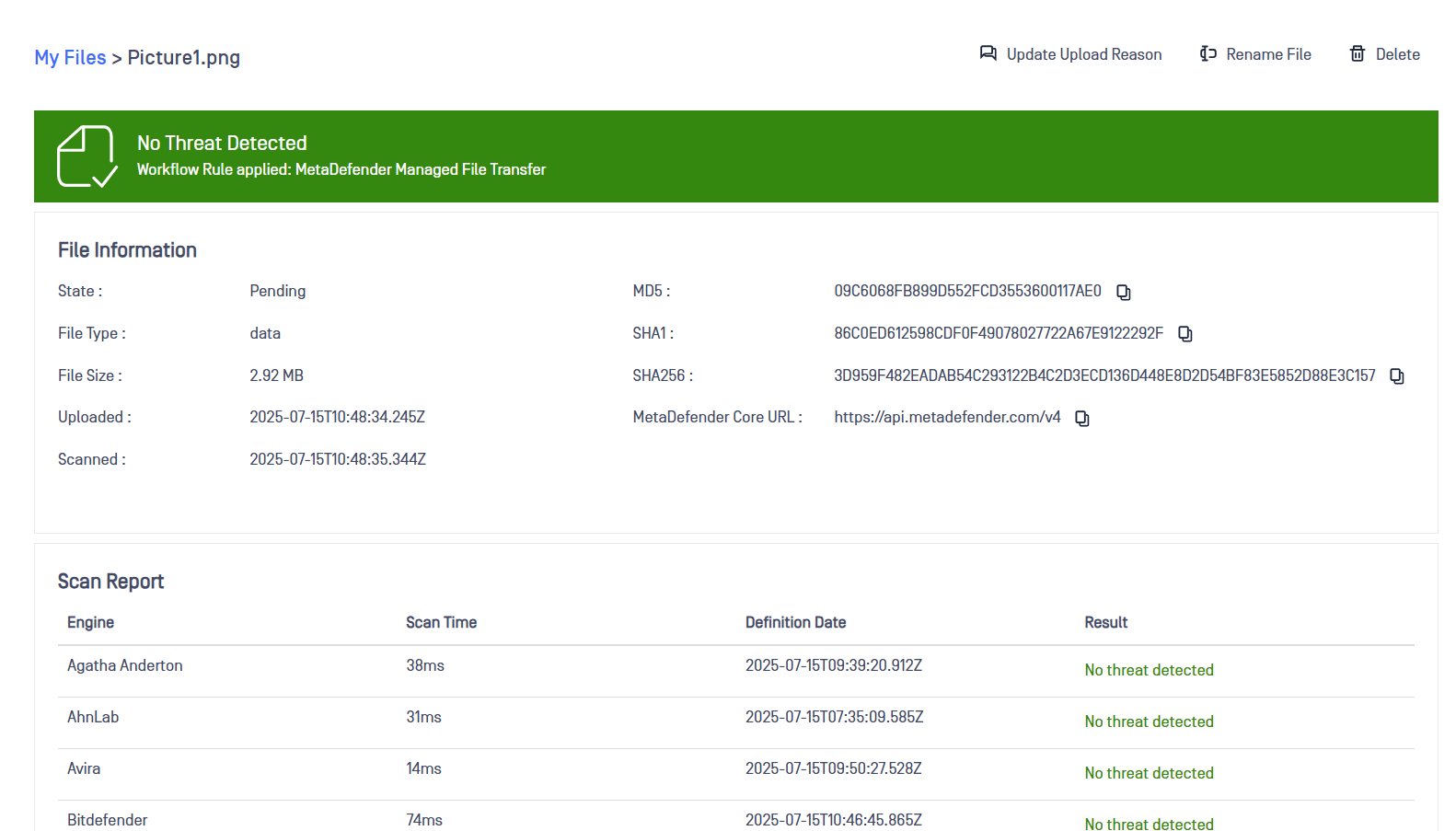Select the SHA1 value 86C0ED612598CDF0F49078027722A67E9122292F

[999, 333]
